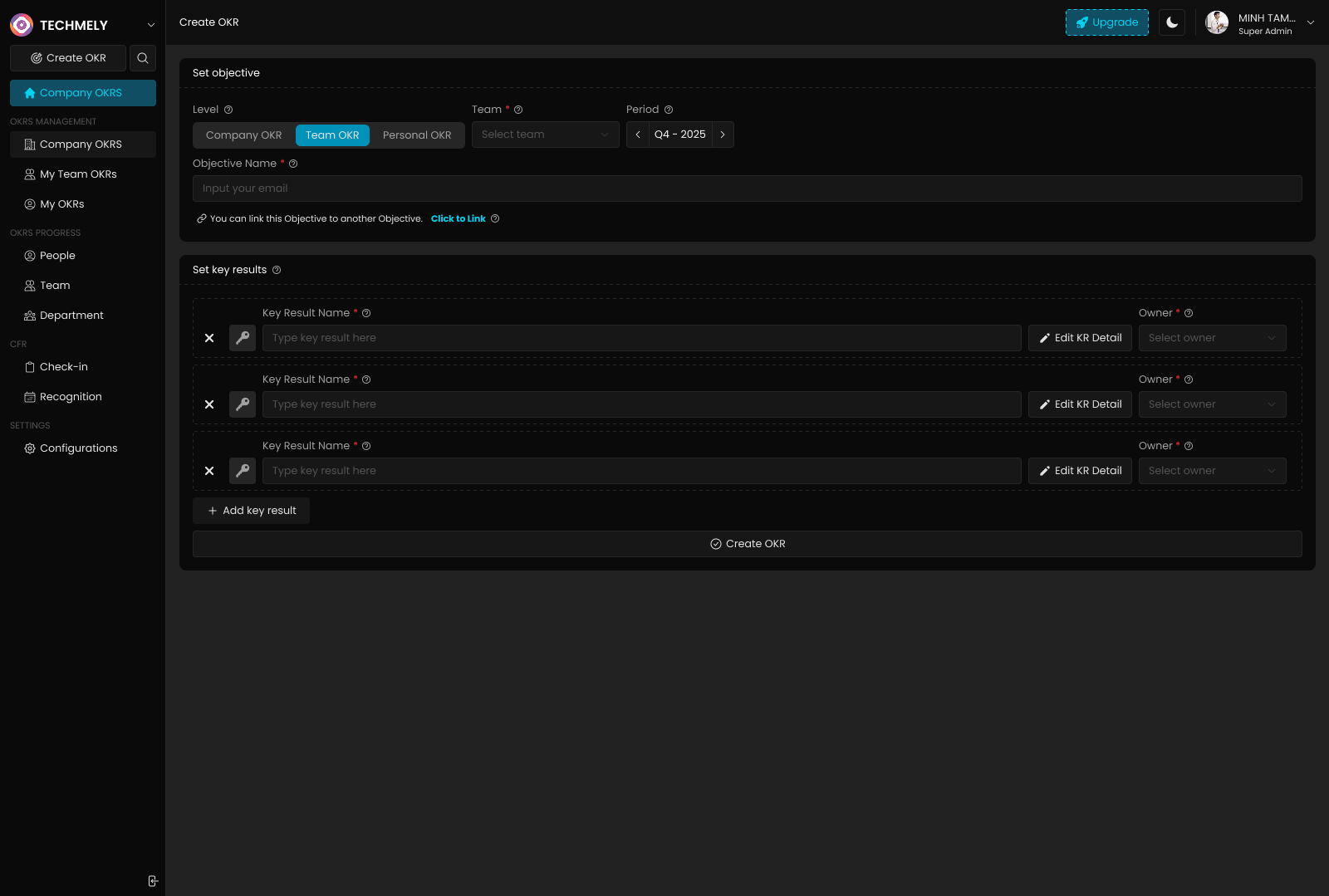Toggle dark mode moon icon
The image size is (1329, 896).
coord(1172,22)
